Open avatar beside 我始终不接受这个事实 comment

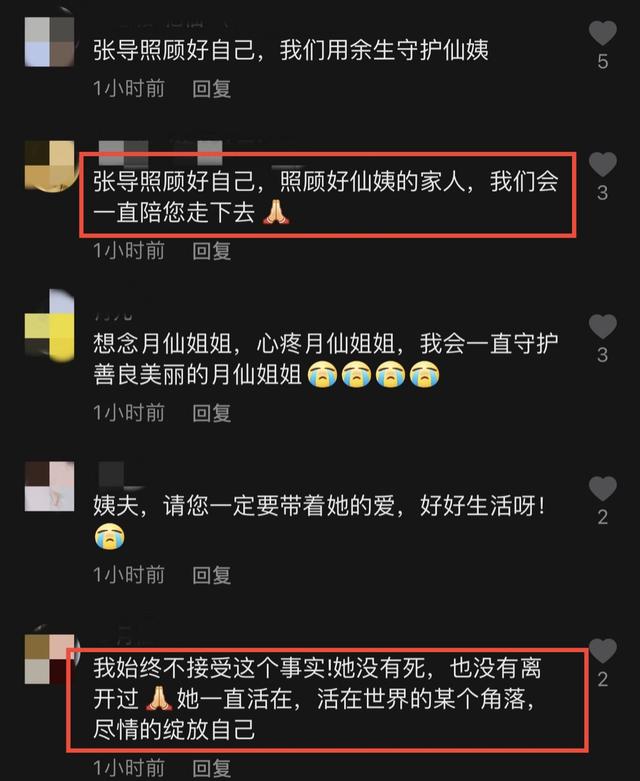49,658
